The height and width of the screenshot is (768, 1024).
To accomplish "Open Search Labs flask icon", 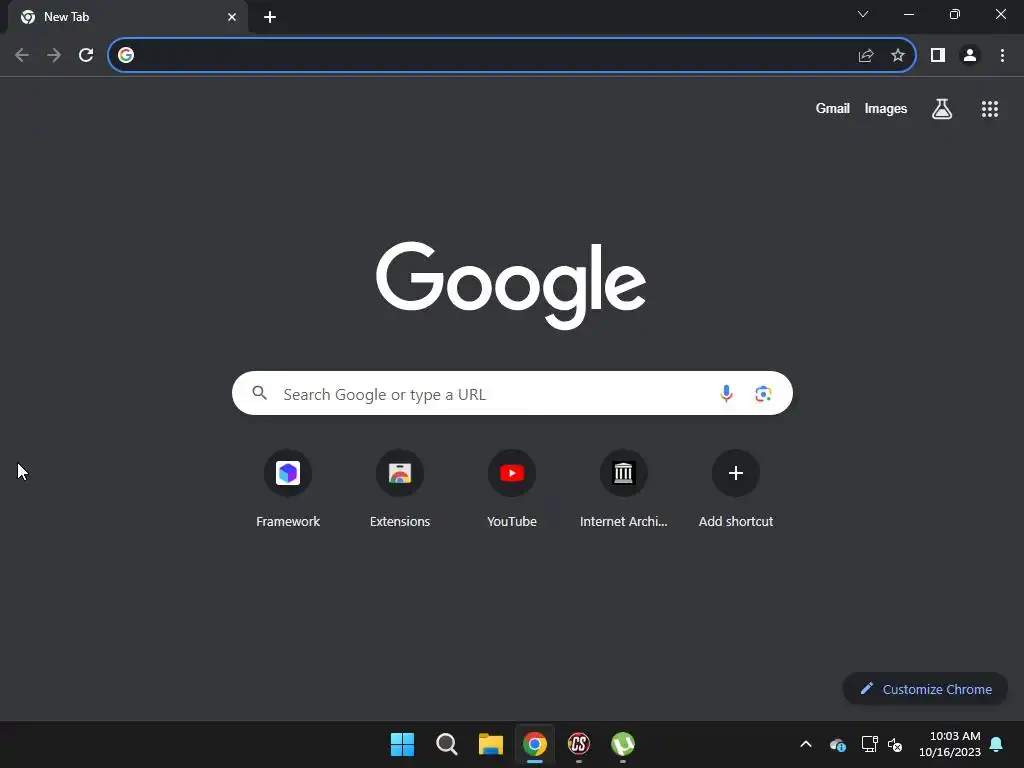I will click(942, 108).
